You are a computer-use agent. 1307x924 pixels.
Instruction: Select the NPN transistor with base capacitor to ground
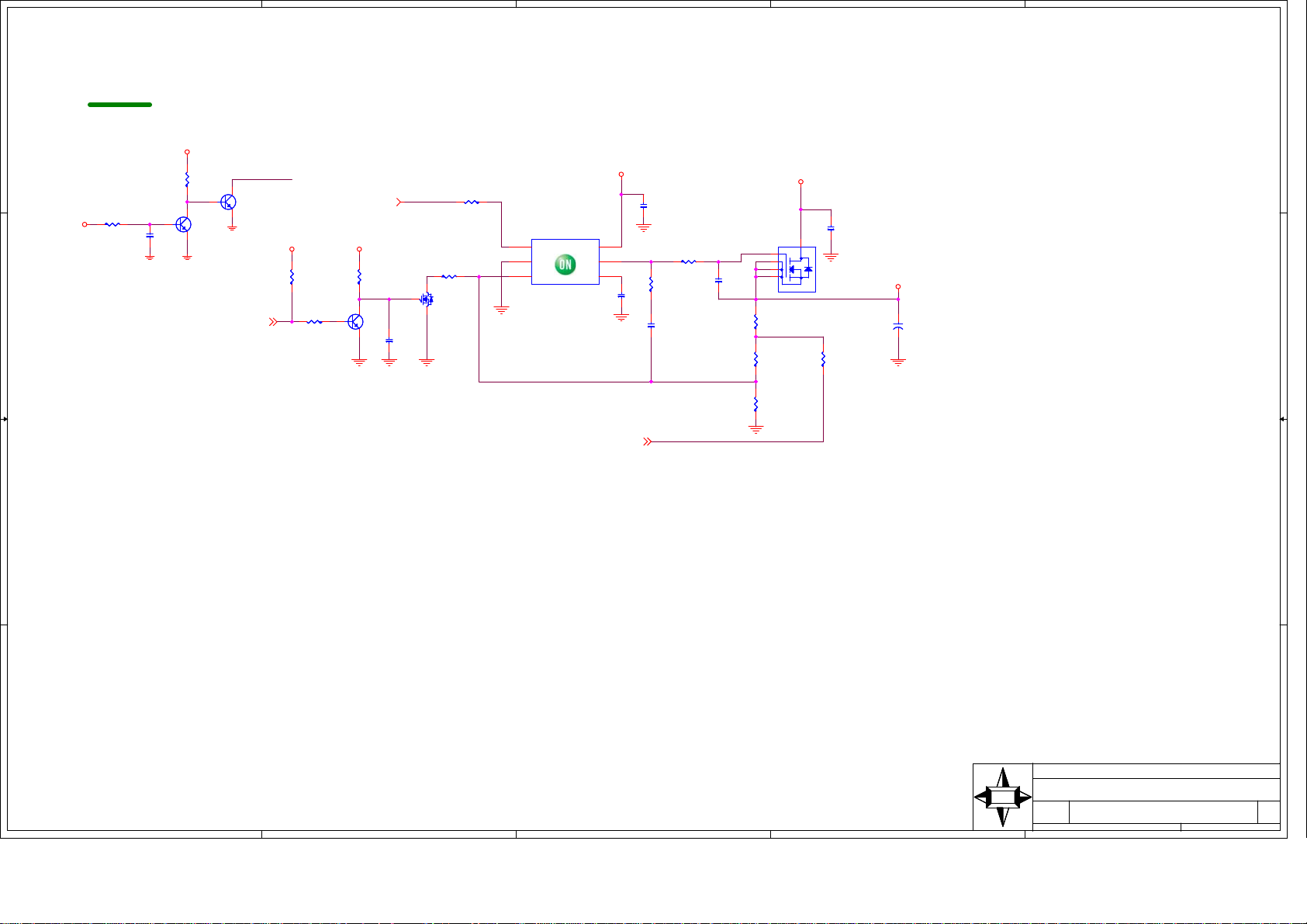tap(184, 224)
